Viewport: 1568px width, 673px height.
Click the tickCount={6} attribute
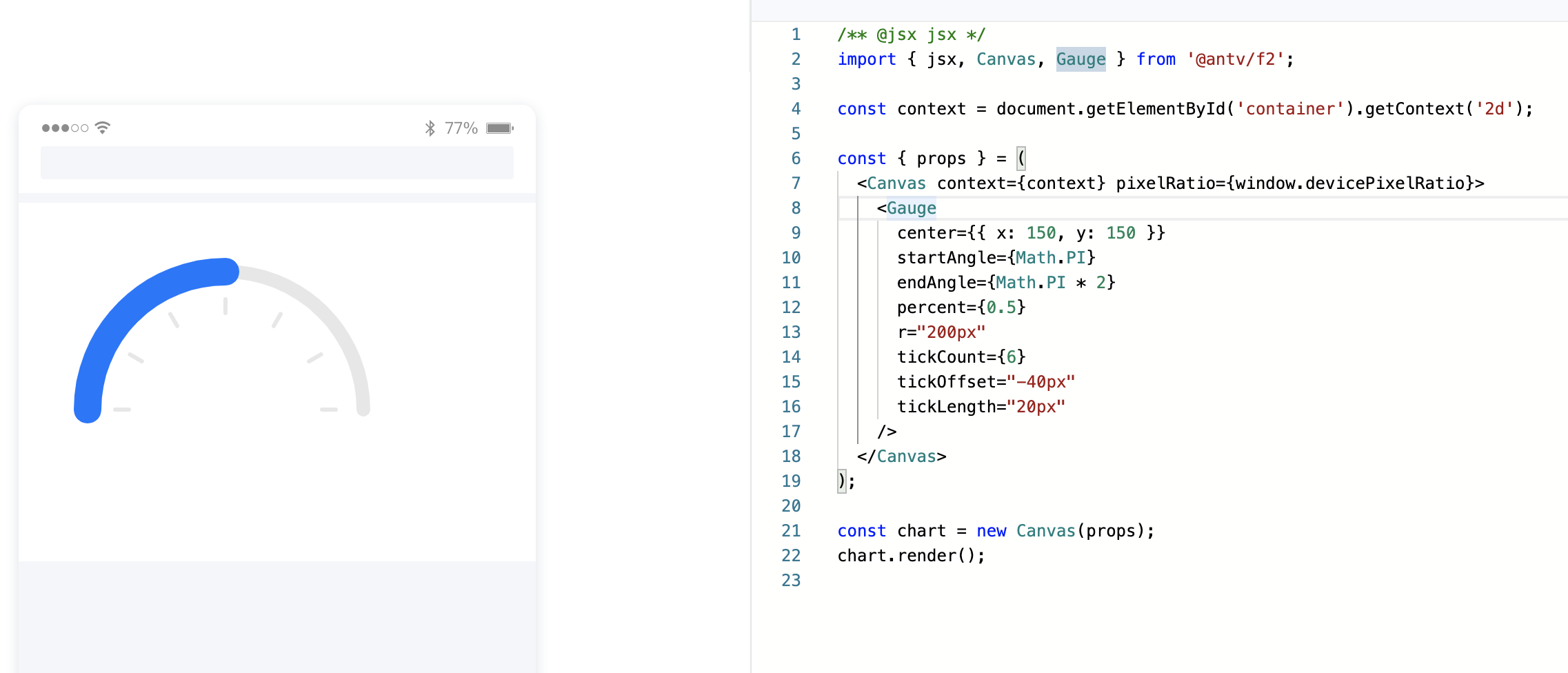tap(961, 357)
